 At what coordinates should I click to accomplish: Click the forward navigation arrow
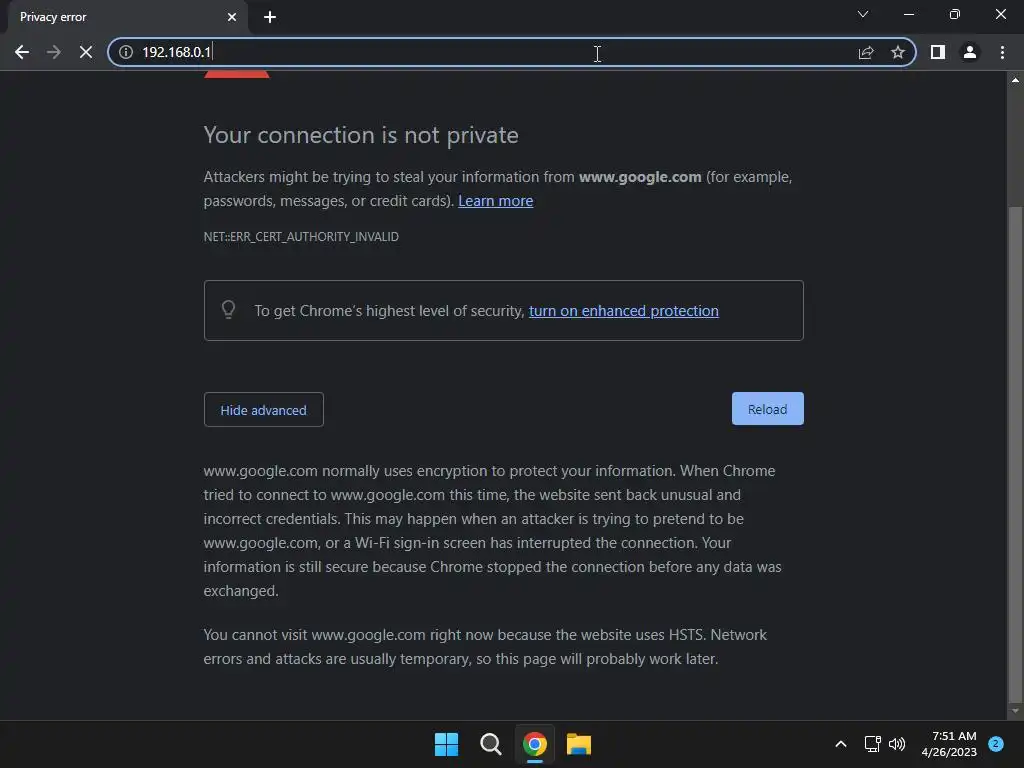pos(54,52)
